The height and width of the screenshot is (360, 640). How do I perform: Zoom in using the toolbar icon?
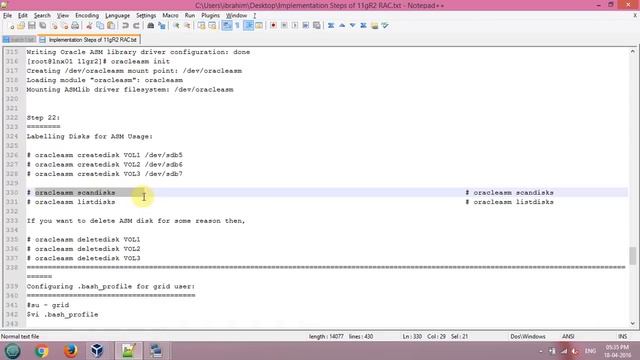pos(176,26)
